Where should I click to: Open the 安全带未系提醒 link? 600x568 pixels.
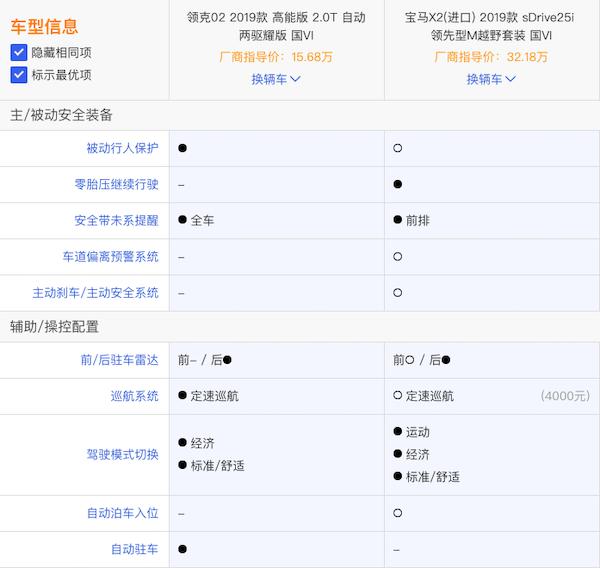pos(116,220)
